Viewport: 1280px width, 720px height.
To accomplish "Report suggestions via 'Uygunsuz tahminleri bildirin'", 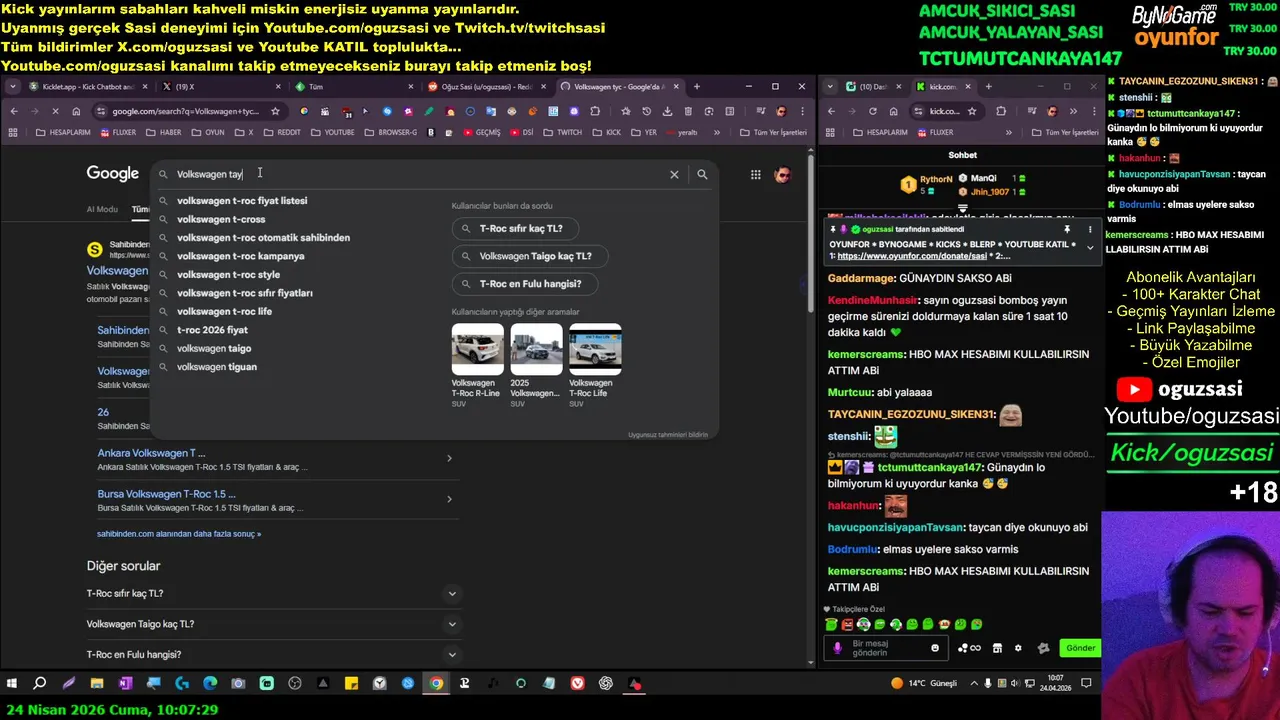I will click(667, 435).
